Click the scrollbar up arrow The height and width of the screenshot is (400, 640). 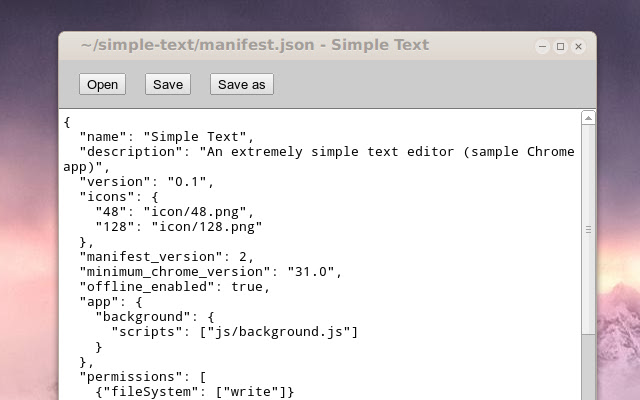(x=588, y=118)
